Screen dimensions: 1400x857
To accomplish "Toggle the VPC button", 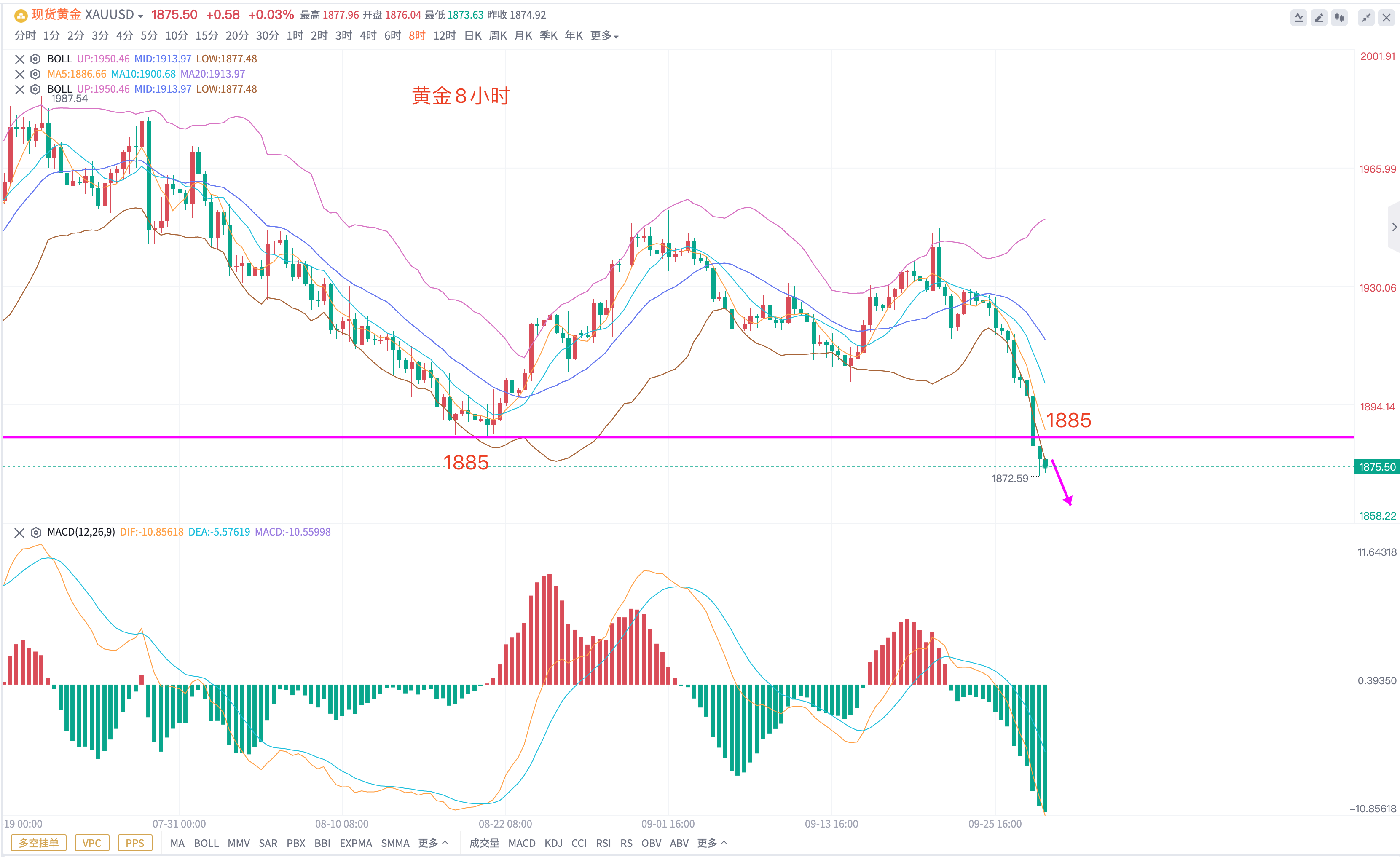I will [91, 843].
